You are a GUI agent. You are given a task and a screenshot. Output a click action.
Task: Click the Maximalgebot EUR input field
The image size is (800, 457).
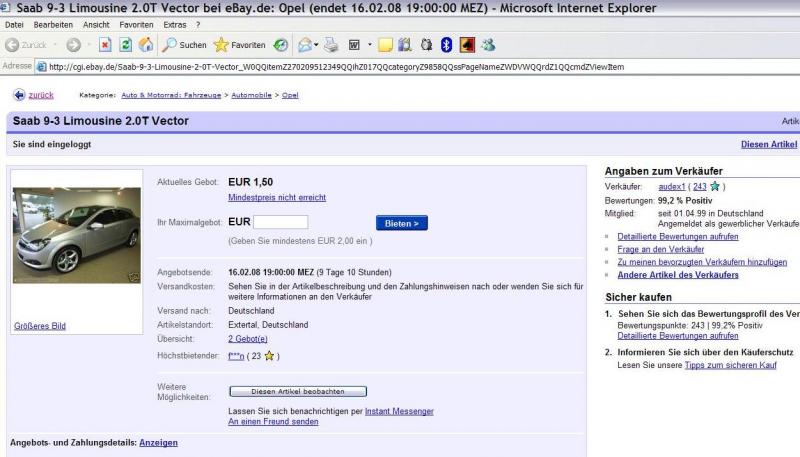281,222
